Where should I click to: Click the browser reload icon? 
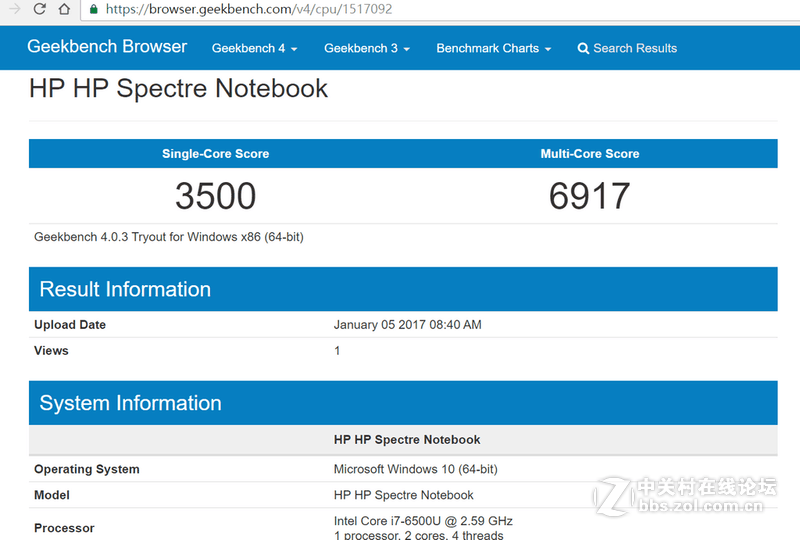pos(39,9)
